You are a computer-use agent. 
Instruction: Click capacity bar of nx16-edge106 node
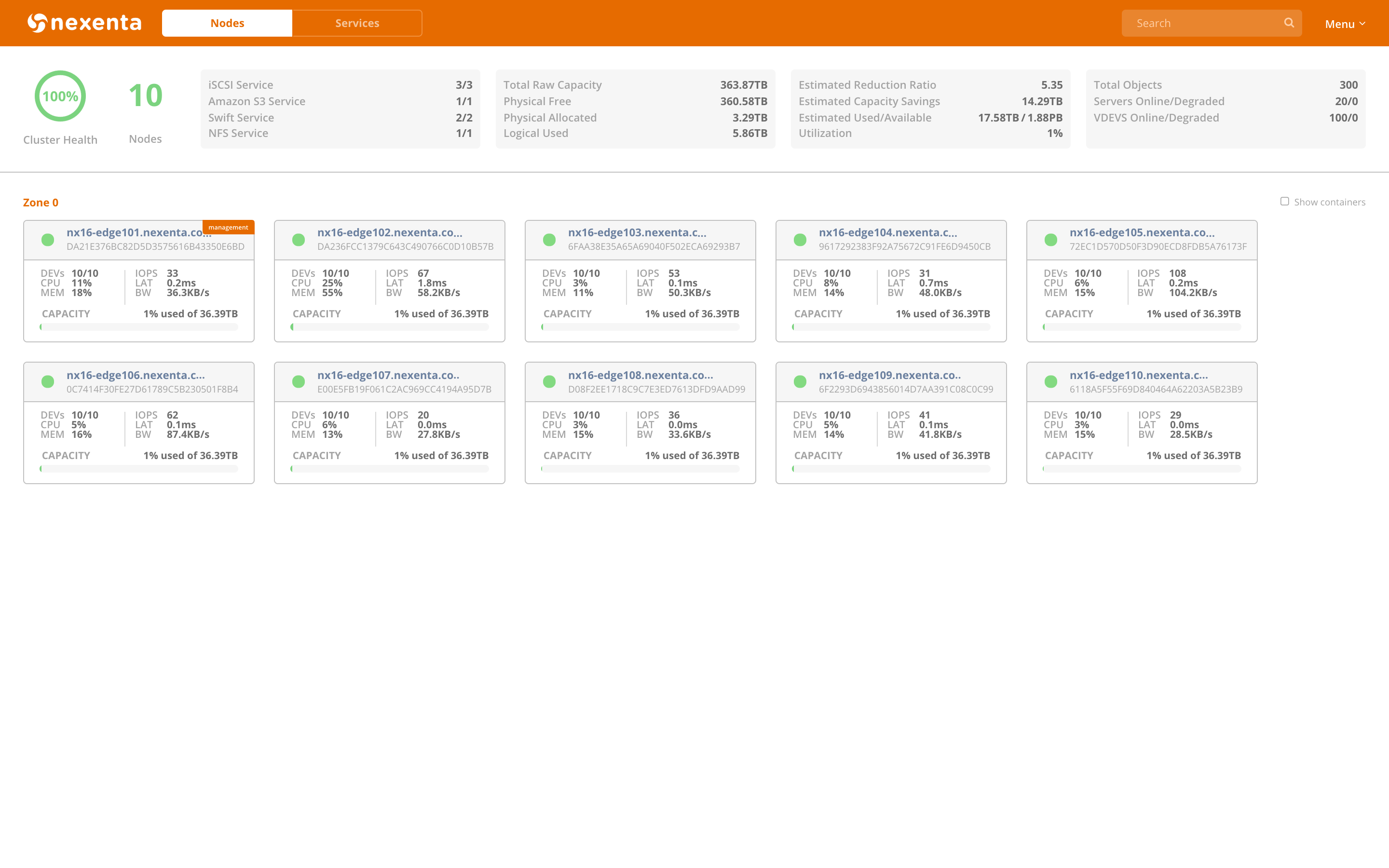[139, 469]
